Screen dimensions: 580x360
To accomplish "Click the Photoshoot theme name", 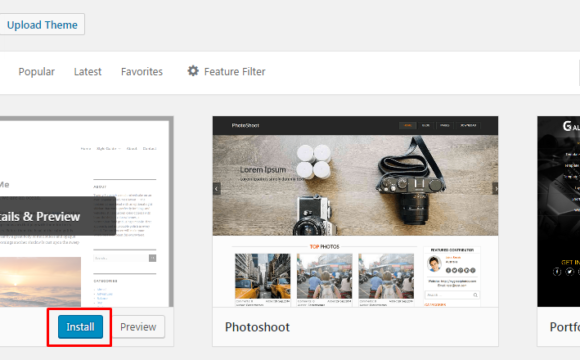I will point(257,327).
